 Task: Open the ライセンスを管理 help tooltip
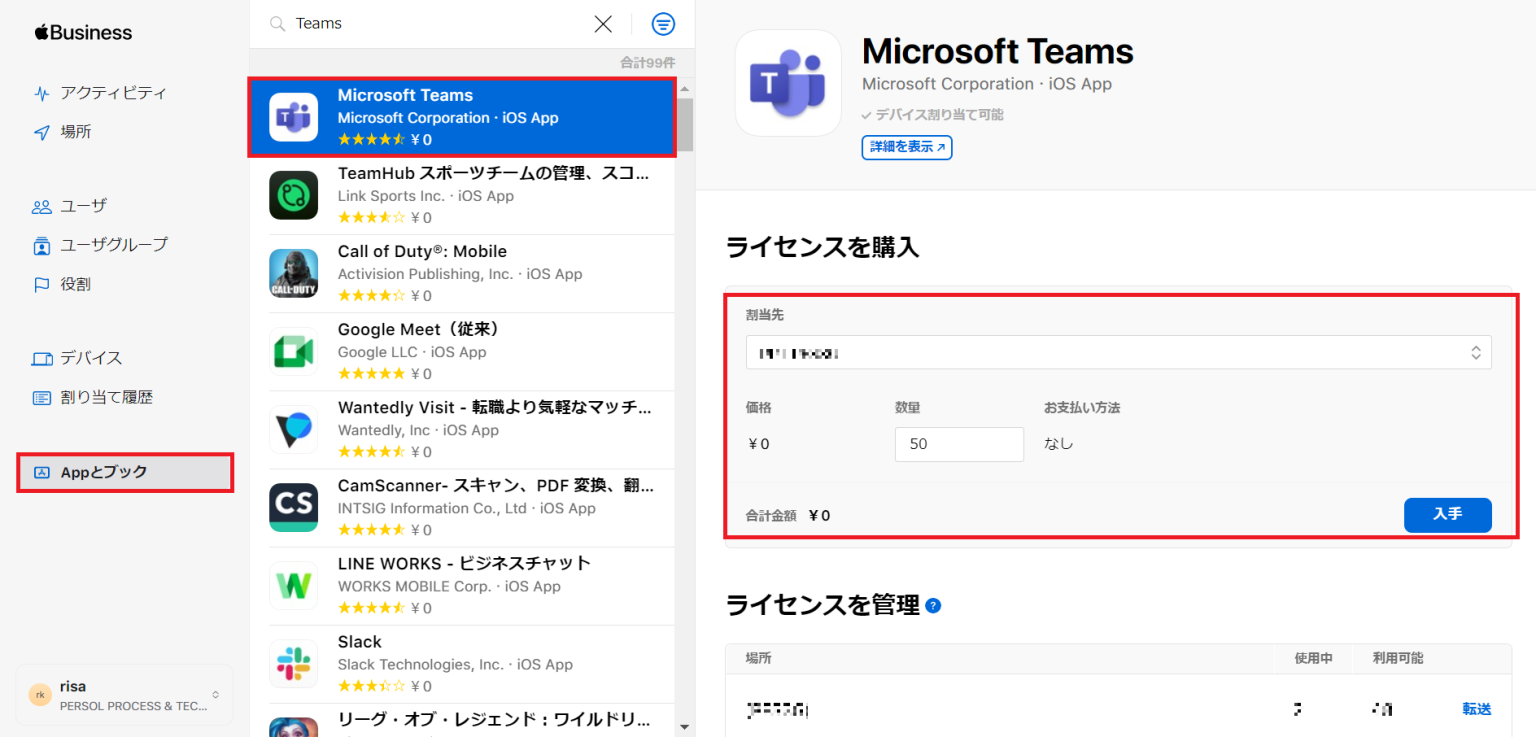click(x=934, y=605)
